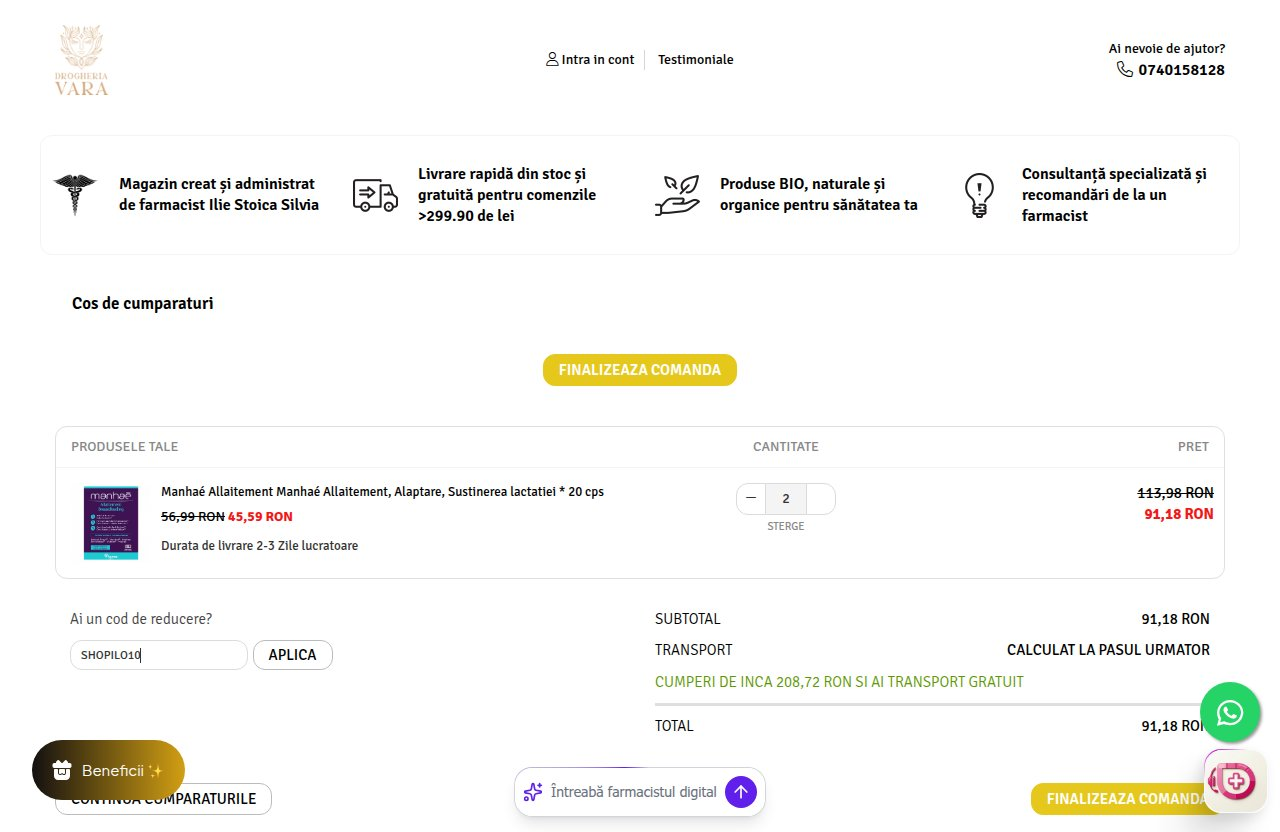The image size is (1280, 832).
Task: Call phone number 0740158128
Action: click(1181, 70)
